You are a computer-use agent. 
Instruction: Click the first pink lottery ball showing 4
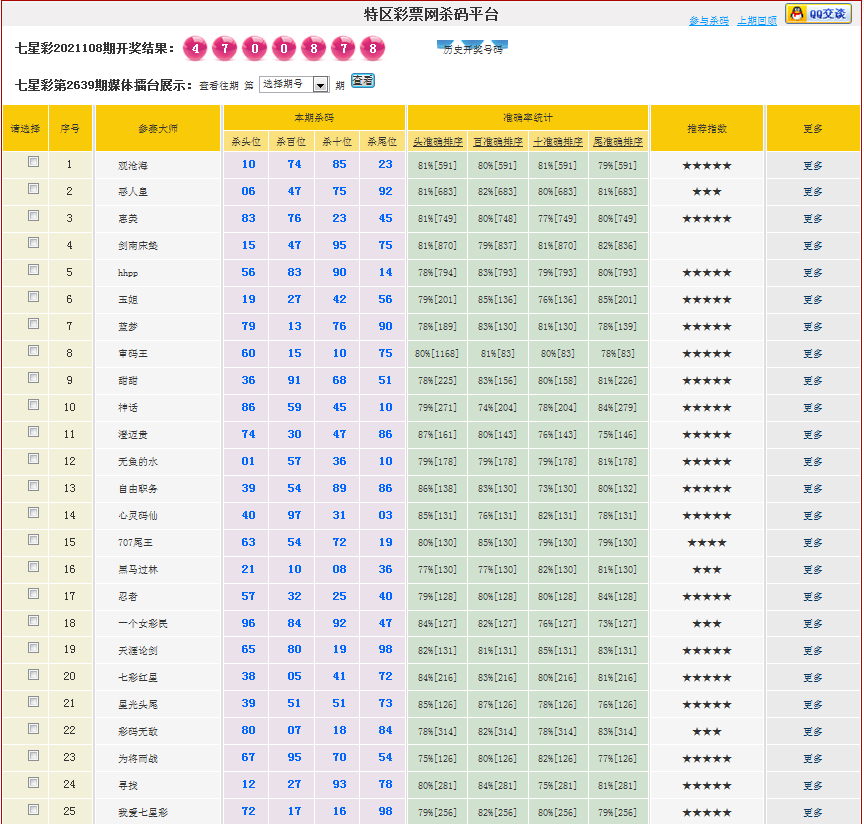[x=196, y=49]
